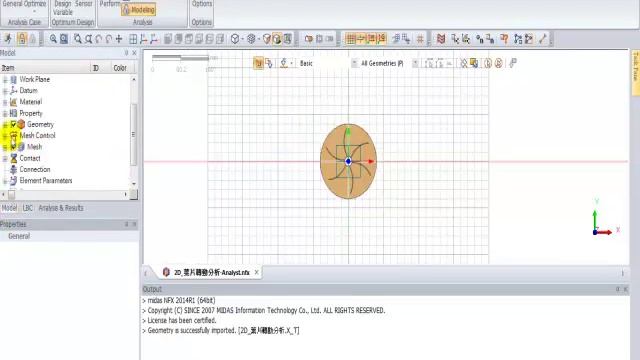The image size is (640, 360).
Task: Click the select-with-cursor icon next to selection mode
Action: [269, 63]
